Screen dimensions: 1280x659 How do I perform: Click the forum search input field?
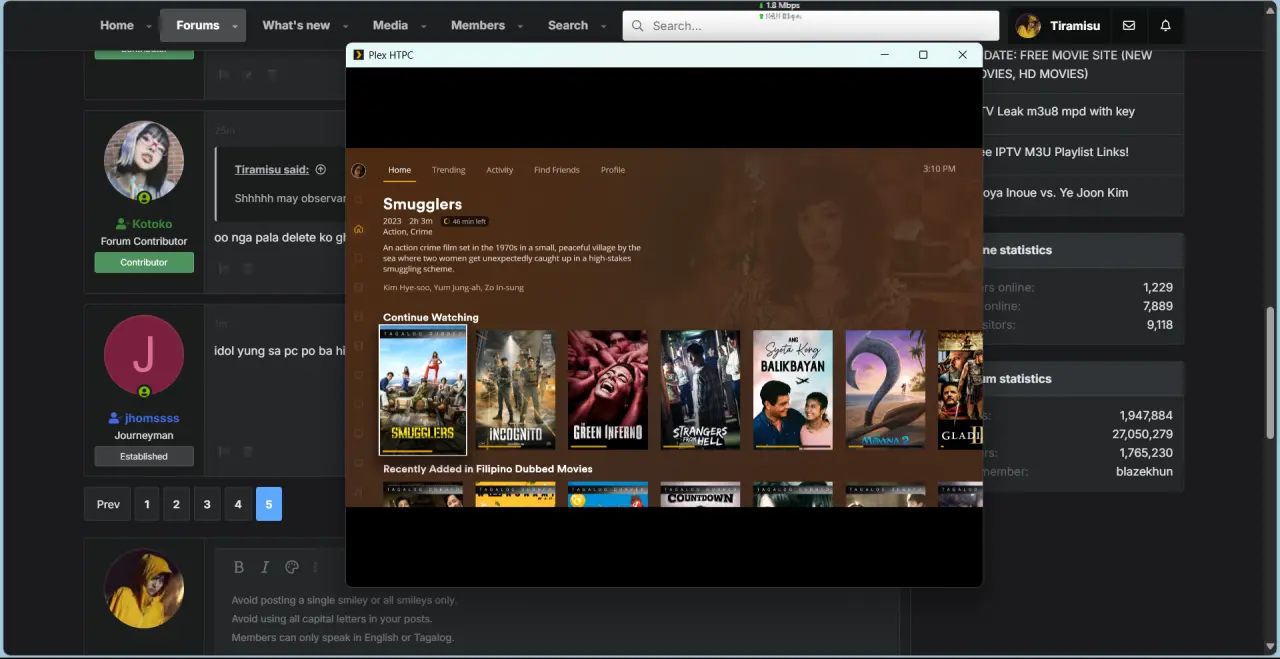click(x=810, y=26)
